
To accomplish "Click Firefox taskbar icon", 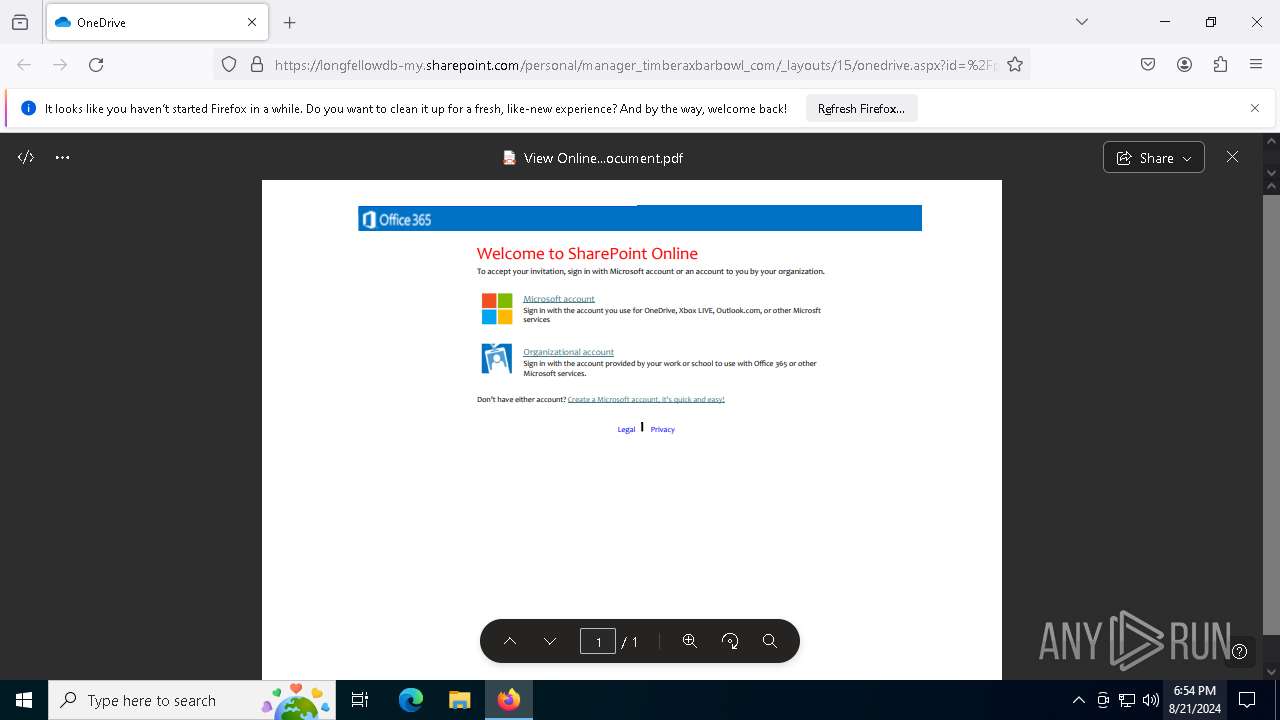I will 509,700.
